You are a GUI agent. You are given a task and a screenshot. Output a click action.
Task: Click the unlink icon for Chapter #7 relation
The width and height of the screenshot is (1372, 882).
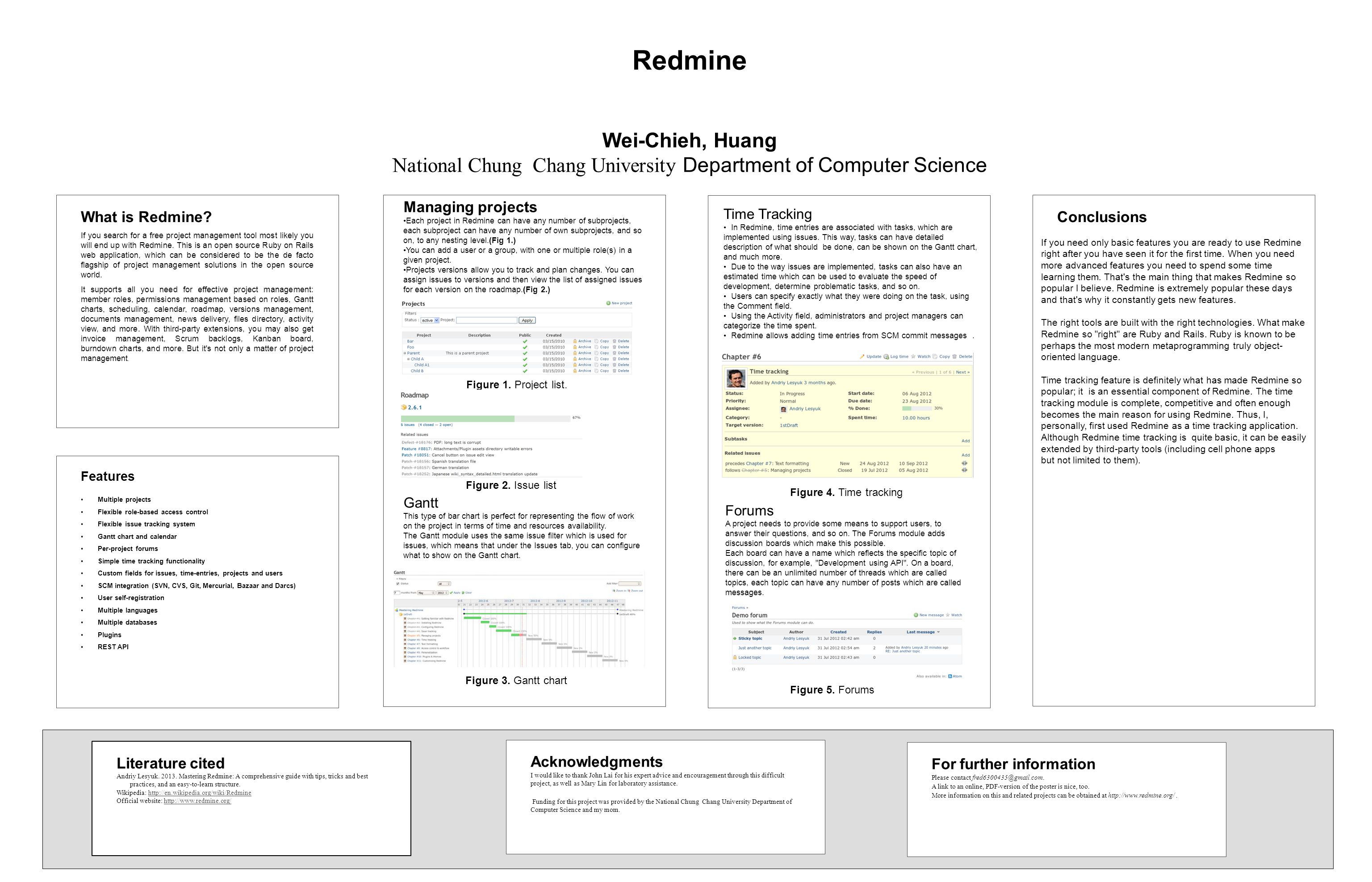tap(964, 463)
